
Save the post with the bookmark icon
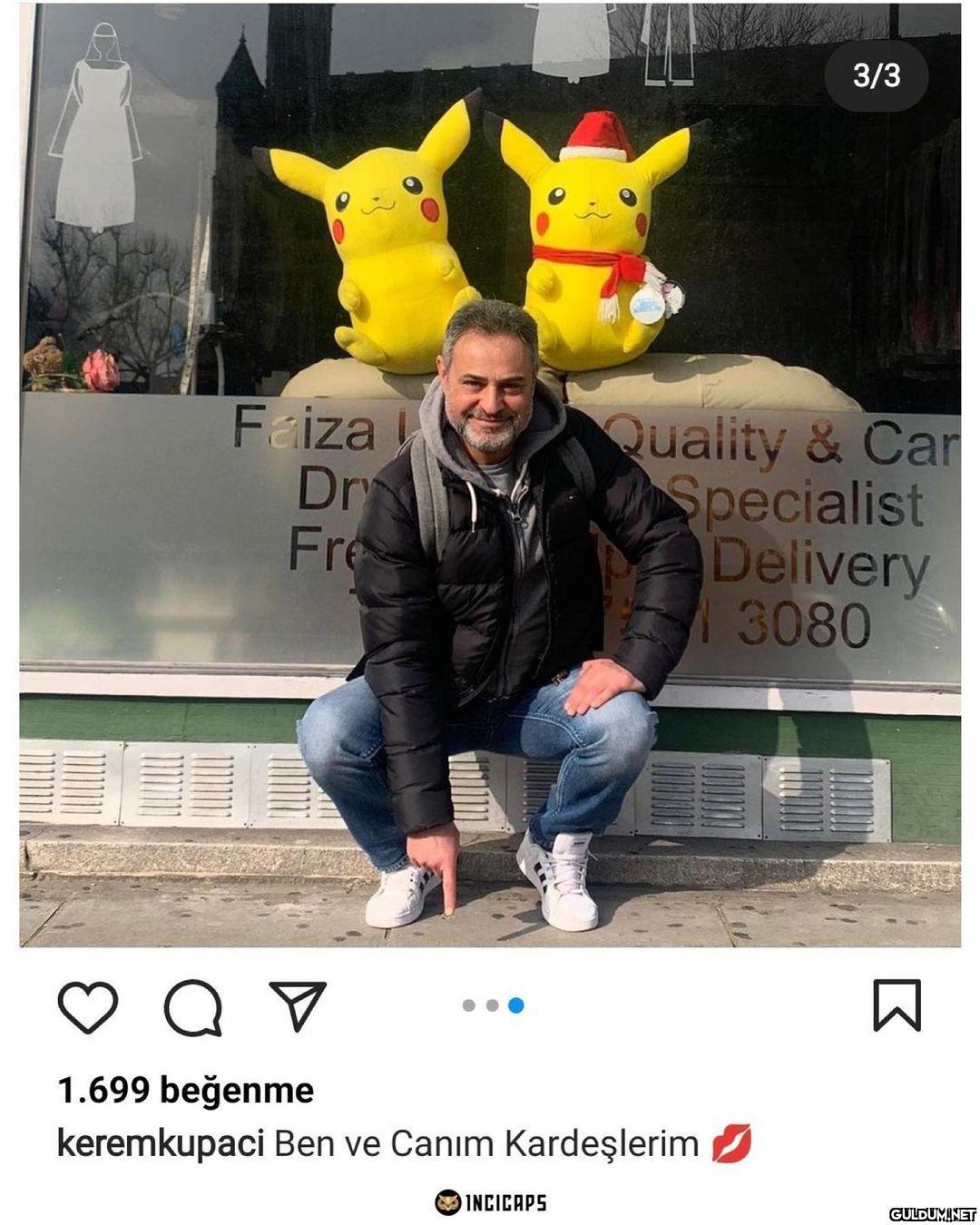coord(897,1004)
